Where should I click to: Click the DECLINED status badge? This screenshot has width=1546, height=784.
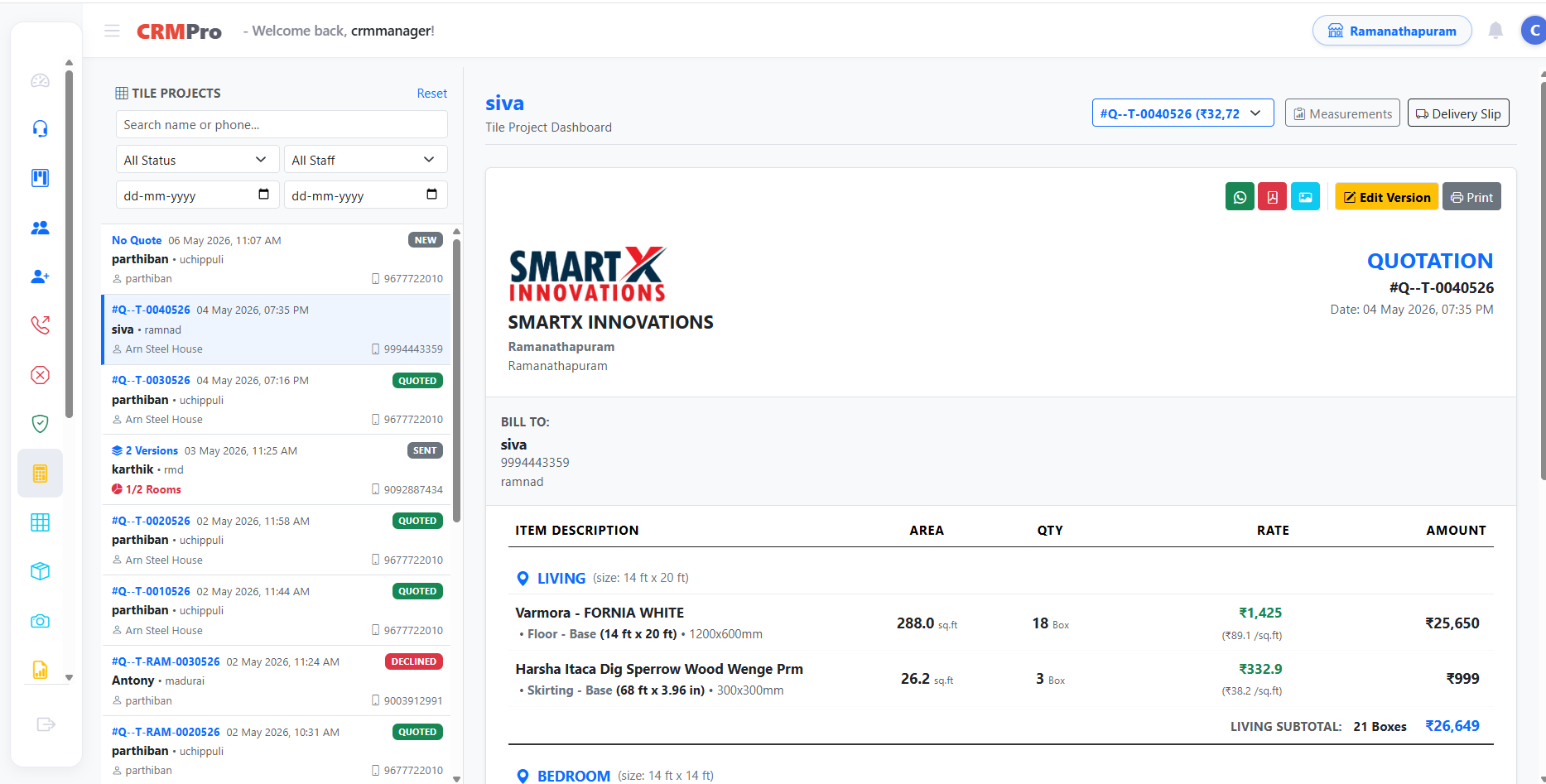coord(414,661)
